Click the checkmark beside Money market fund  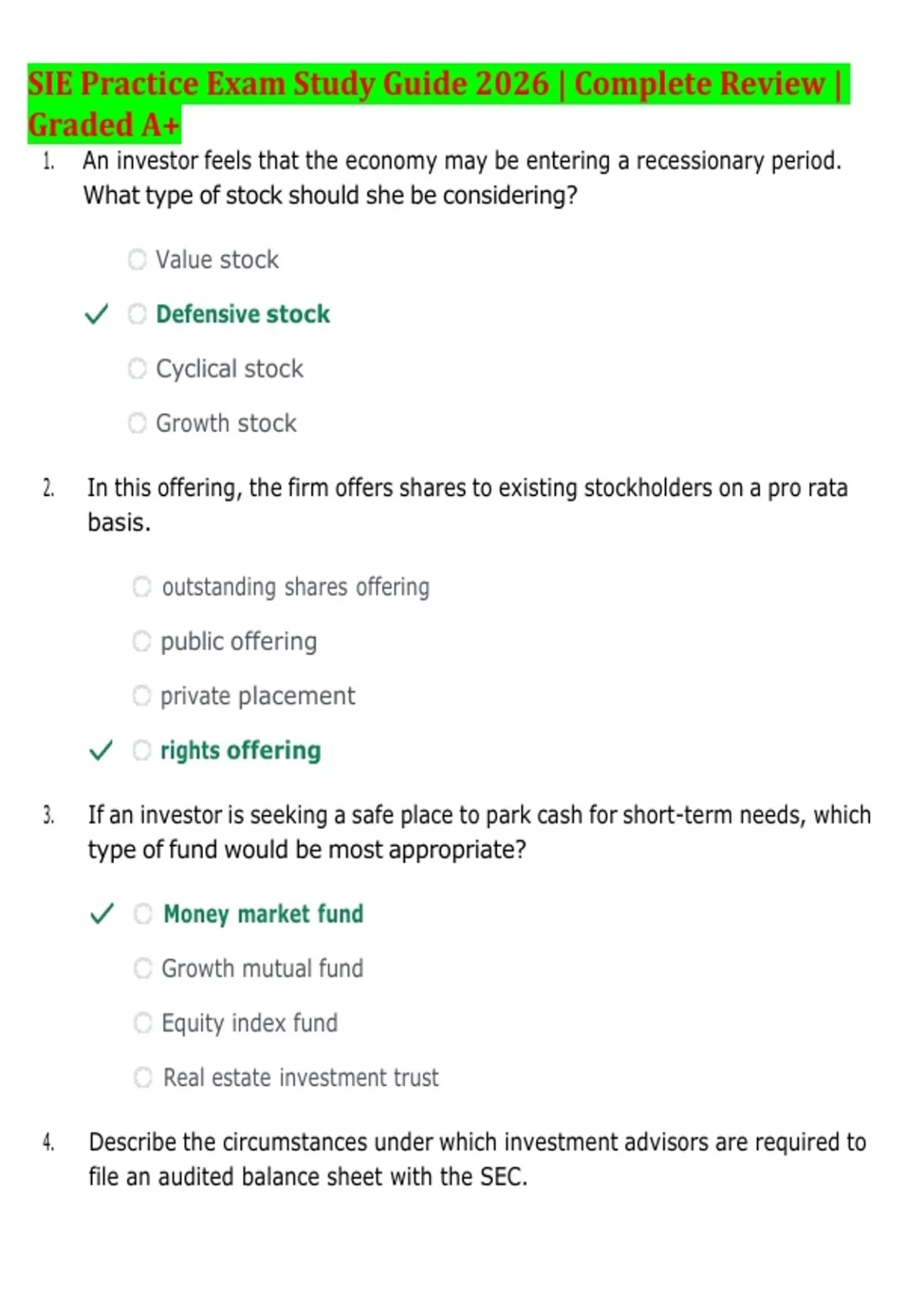102,914
